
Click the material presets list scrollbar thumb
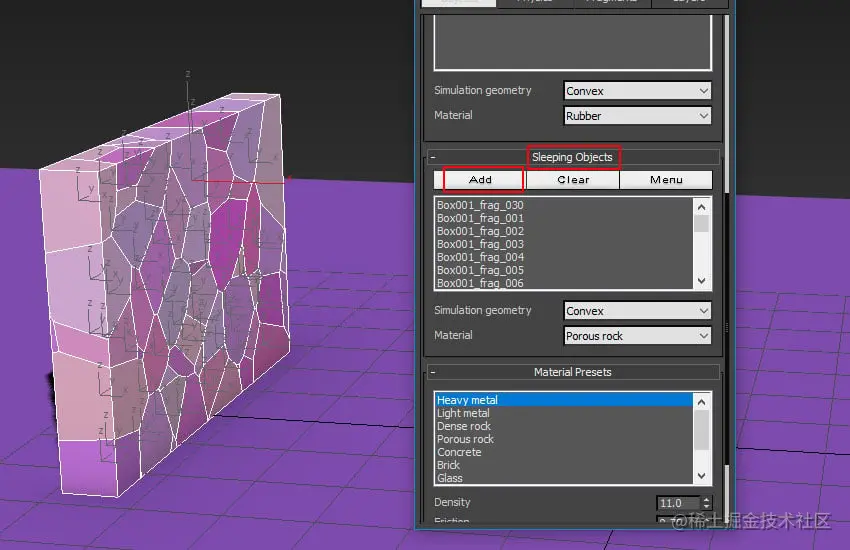(x=701, y=430)
